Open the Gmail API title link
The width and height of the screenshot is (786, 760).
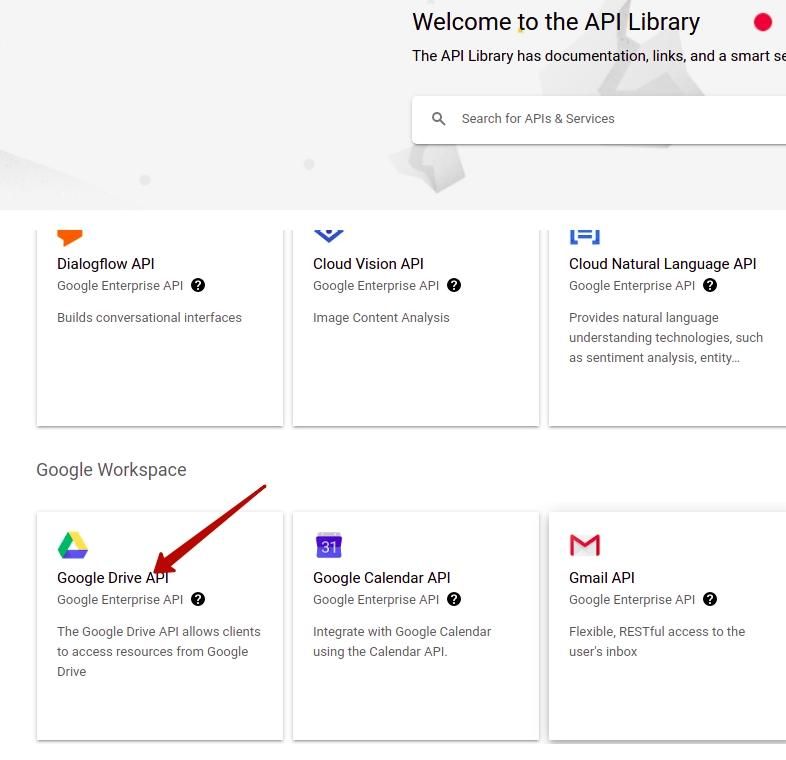point(602,578)
